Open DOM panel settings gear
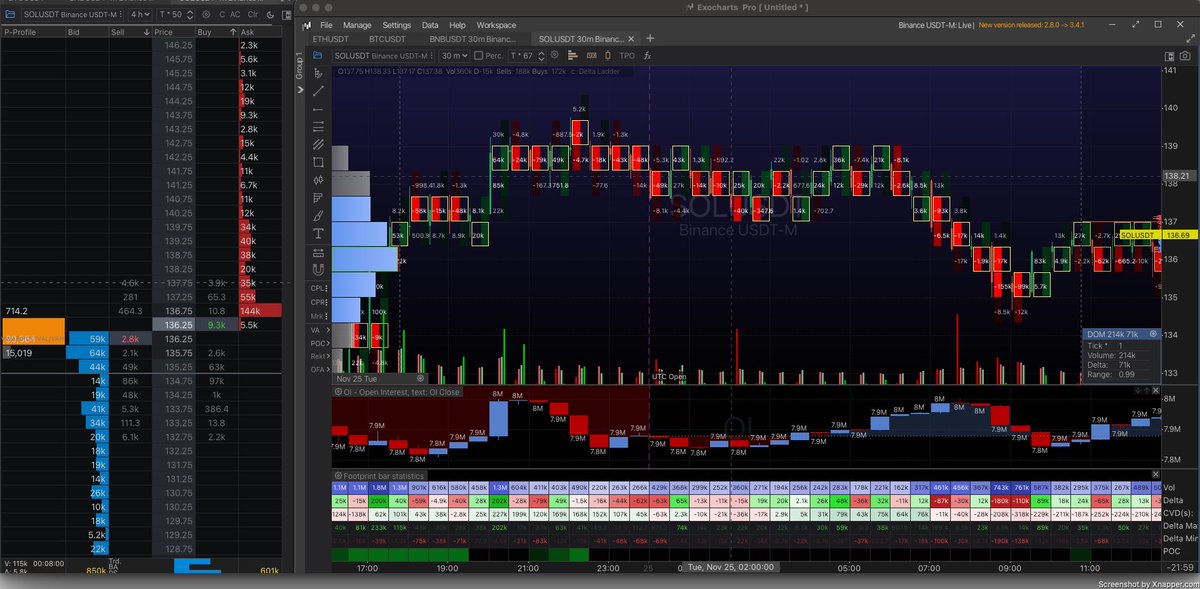The height and width of the screenshot is (589, 1200). 206,14
